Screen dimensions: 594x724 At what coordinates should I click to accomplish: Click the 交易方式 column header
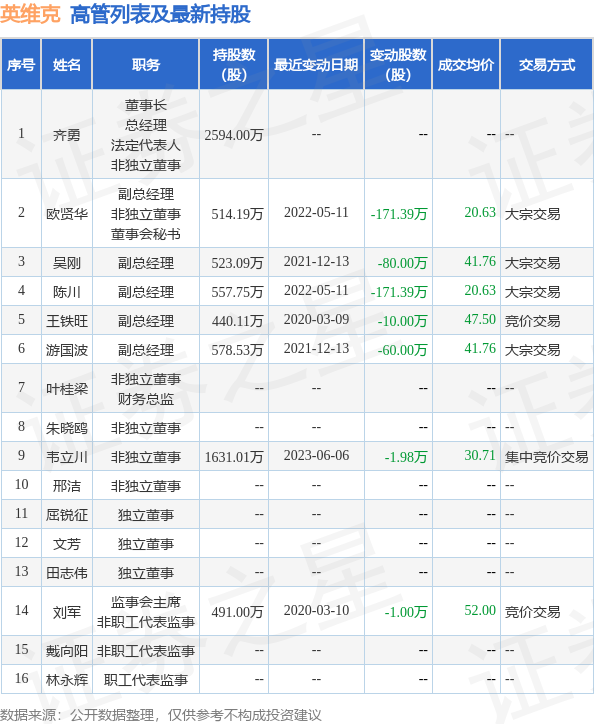(547, 65)
